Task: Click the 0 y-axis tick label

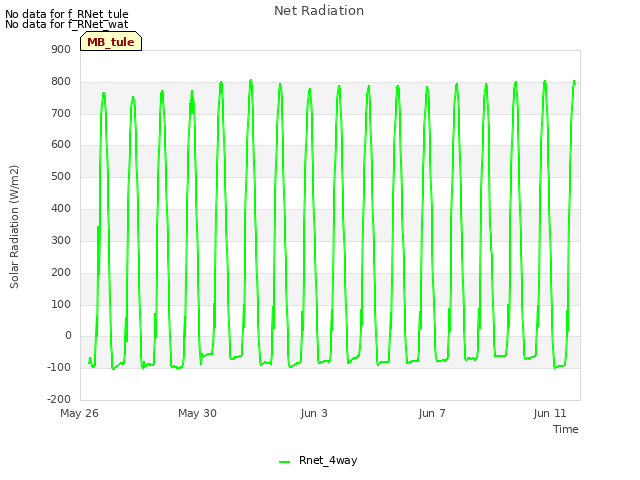Action: click(68, 336)
